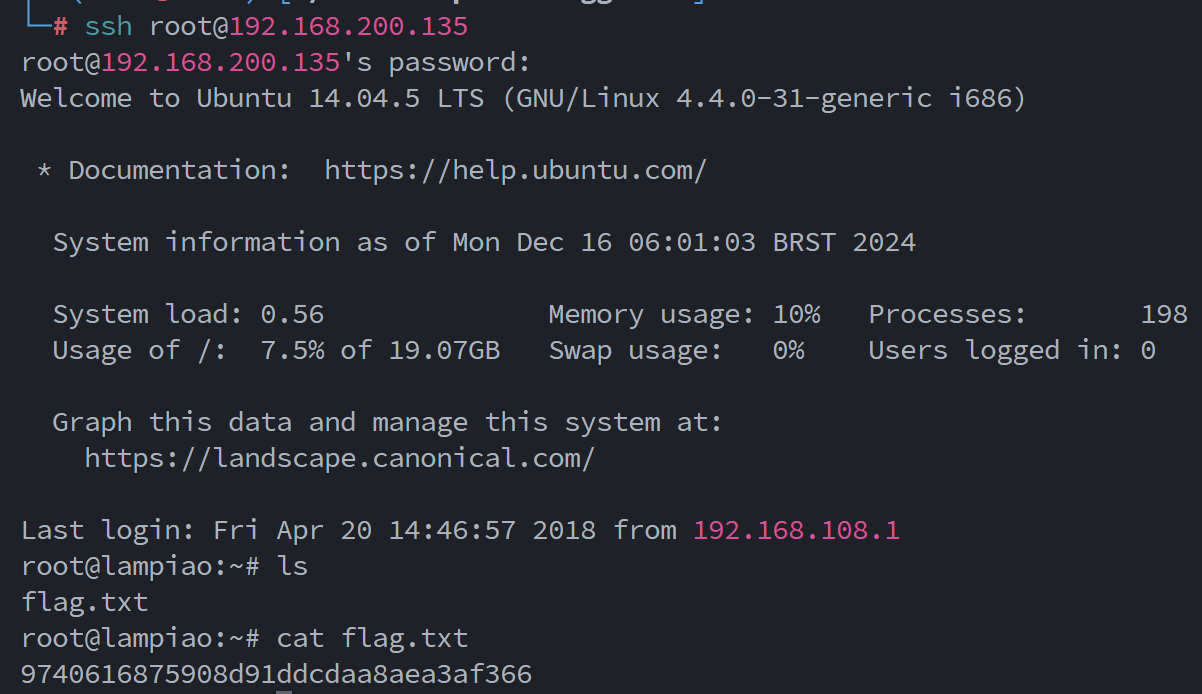Click the Users logged in value

1148,350
